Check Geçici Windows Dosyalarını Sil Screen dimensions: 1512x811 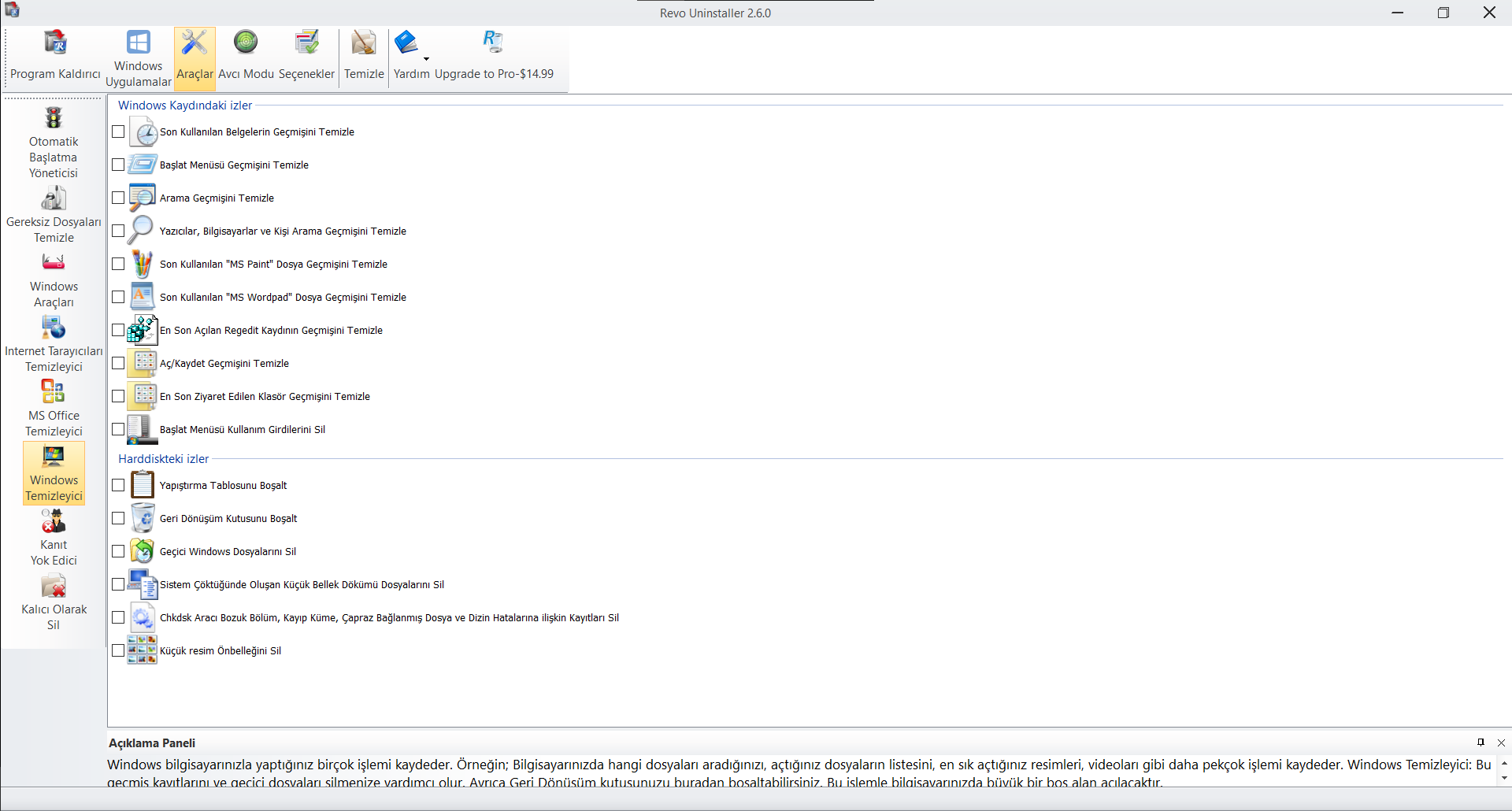click(118, 551)
